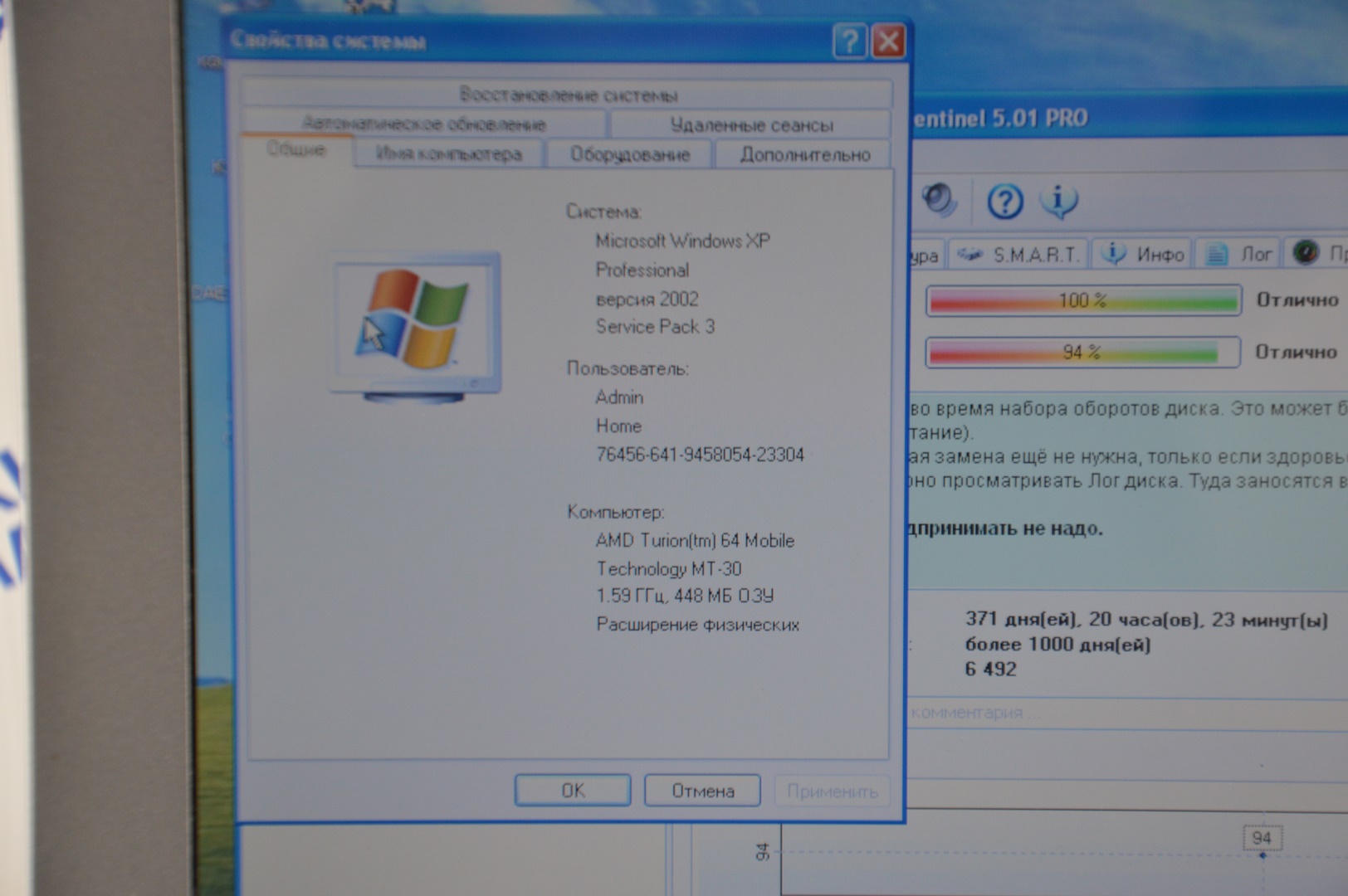Click the question mark help button in title bar
This screenshot has height=896, width=1348.
pos(850,41)
